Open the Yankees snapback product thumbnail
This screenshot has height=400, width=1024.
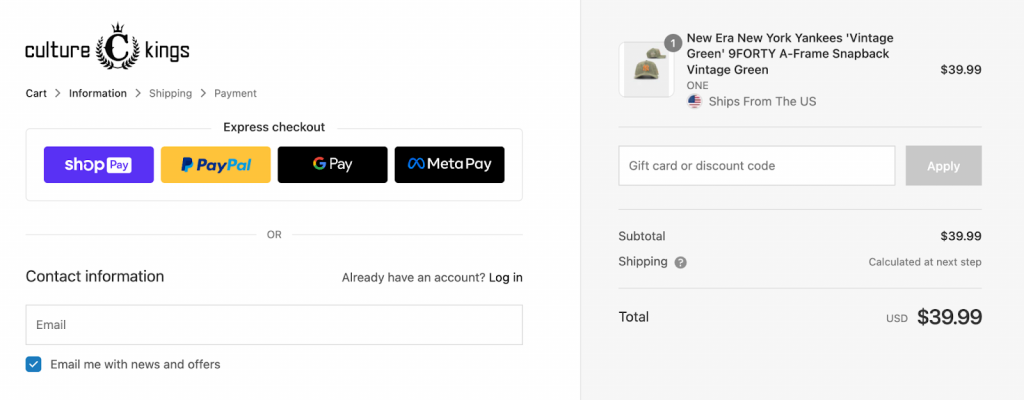click(646, 69)
